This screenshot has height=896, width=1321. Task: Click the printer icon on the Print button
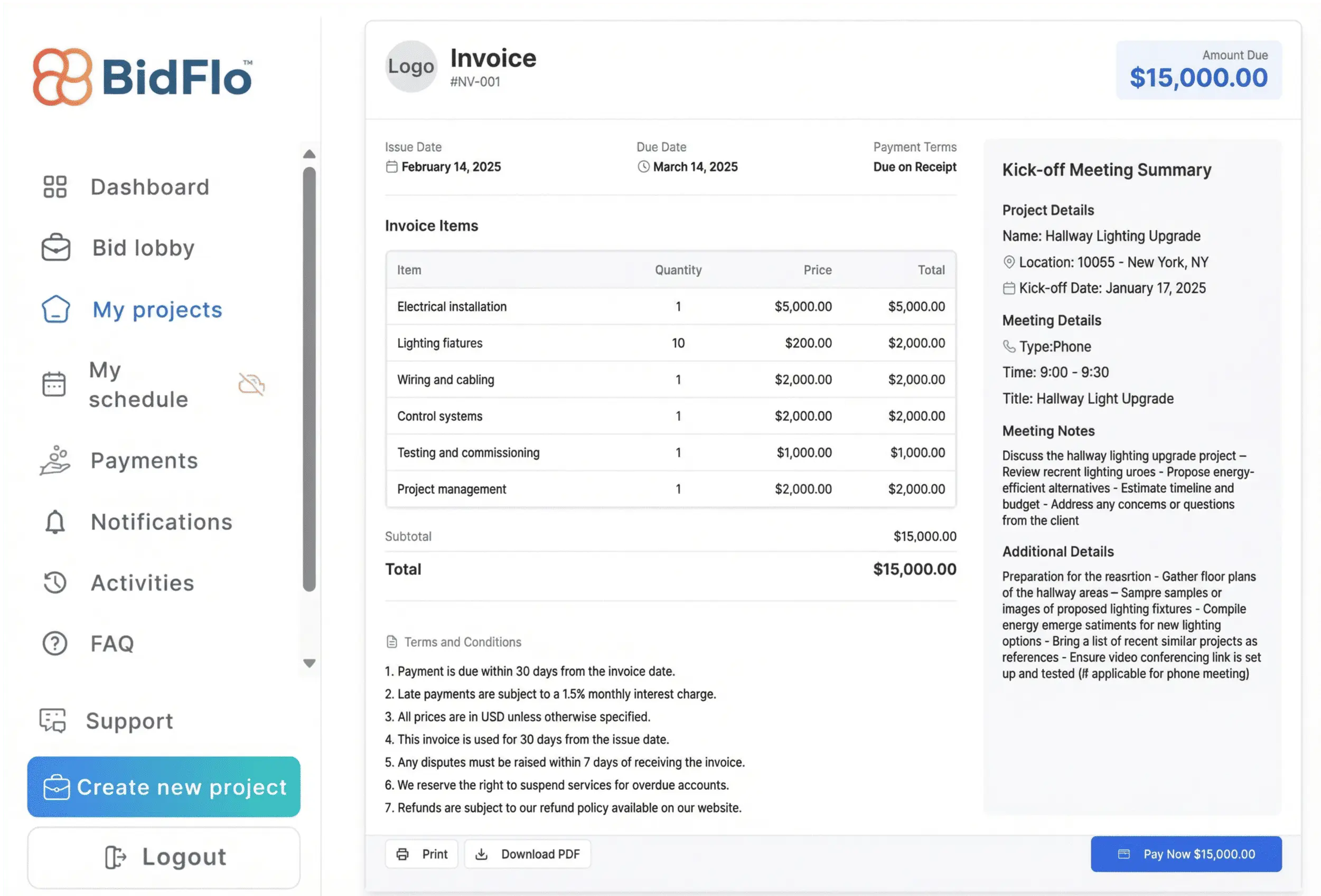pos(403,854)
